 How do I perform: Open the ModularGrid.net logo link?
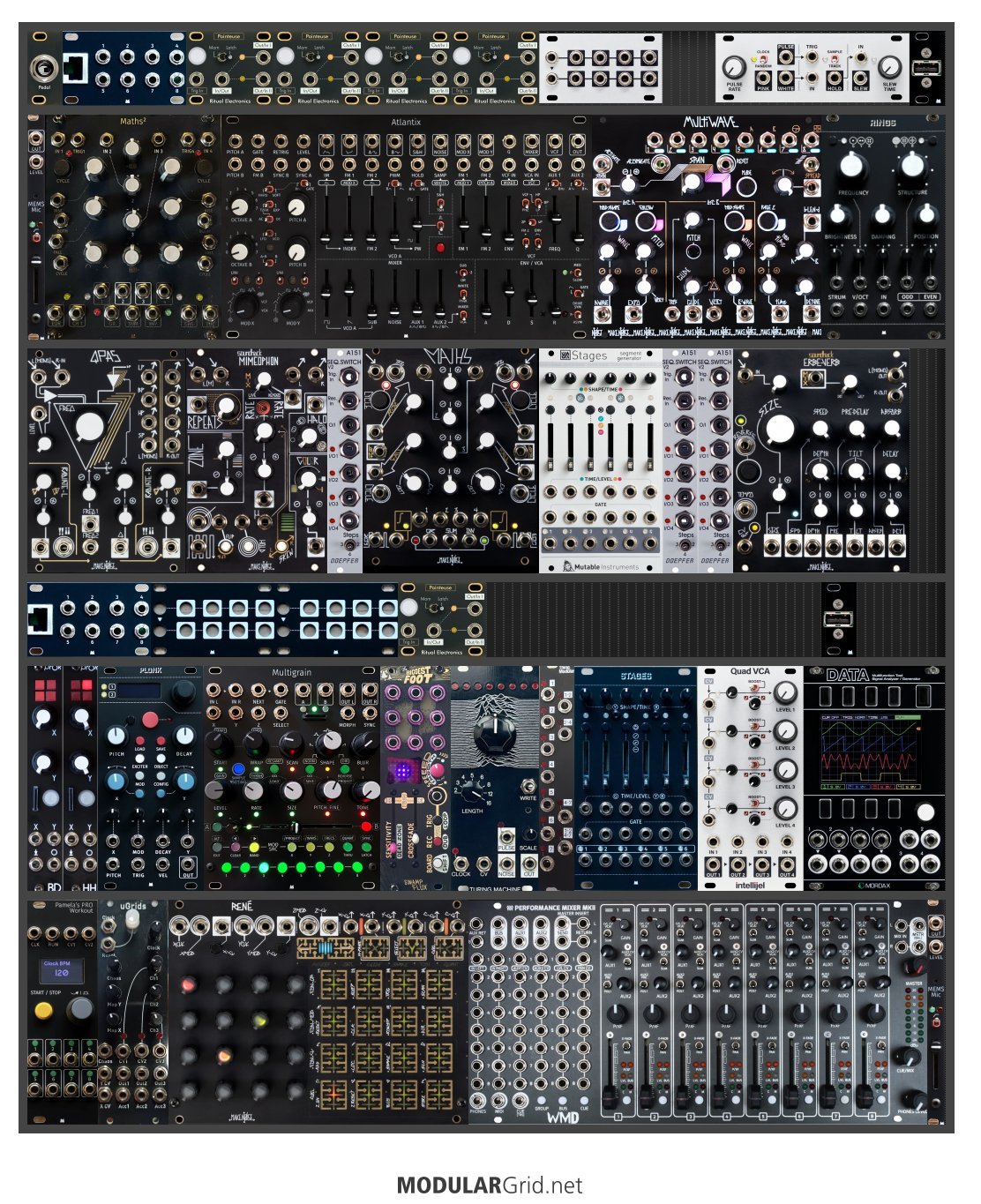tap(490, 1185)
